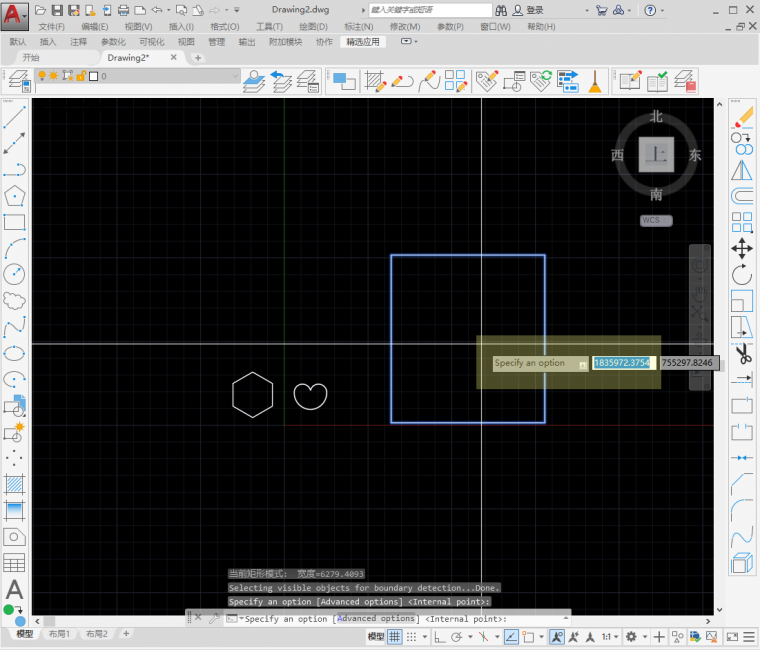Click the 登录 sign-in button
Viewport: 760px width, 650px height.
pos(535,10)
